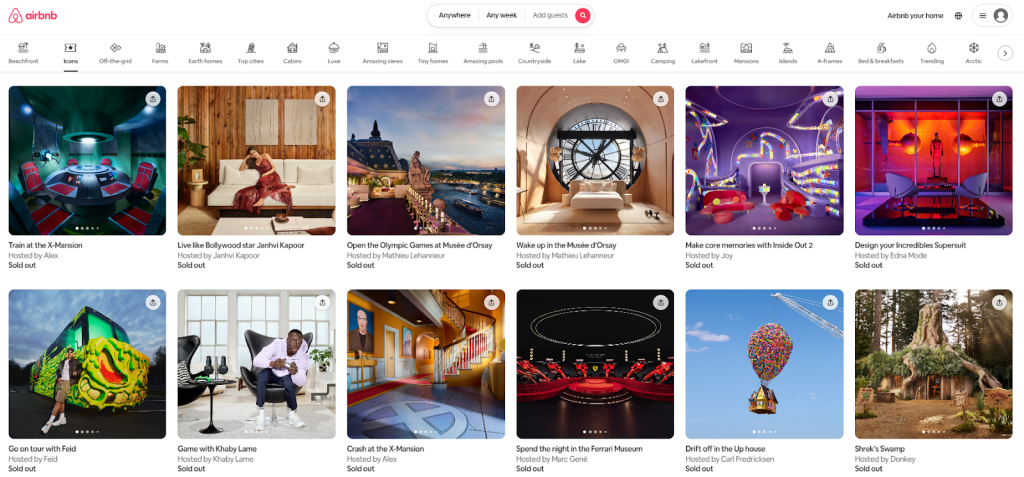Open the Wake up in the Musée d'Orsay photo
The image size is (1024, 477).
595,160
